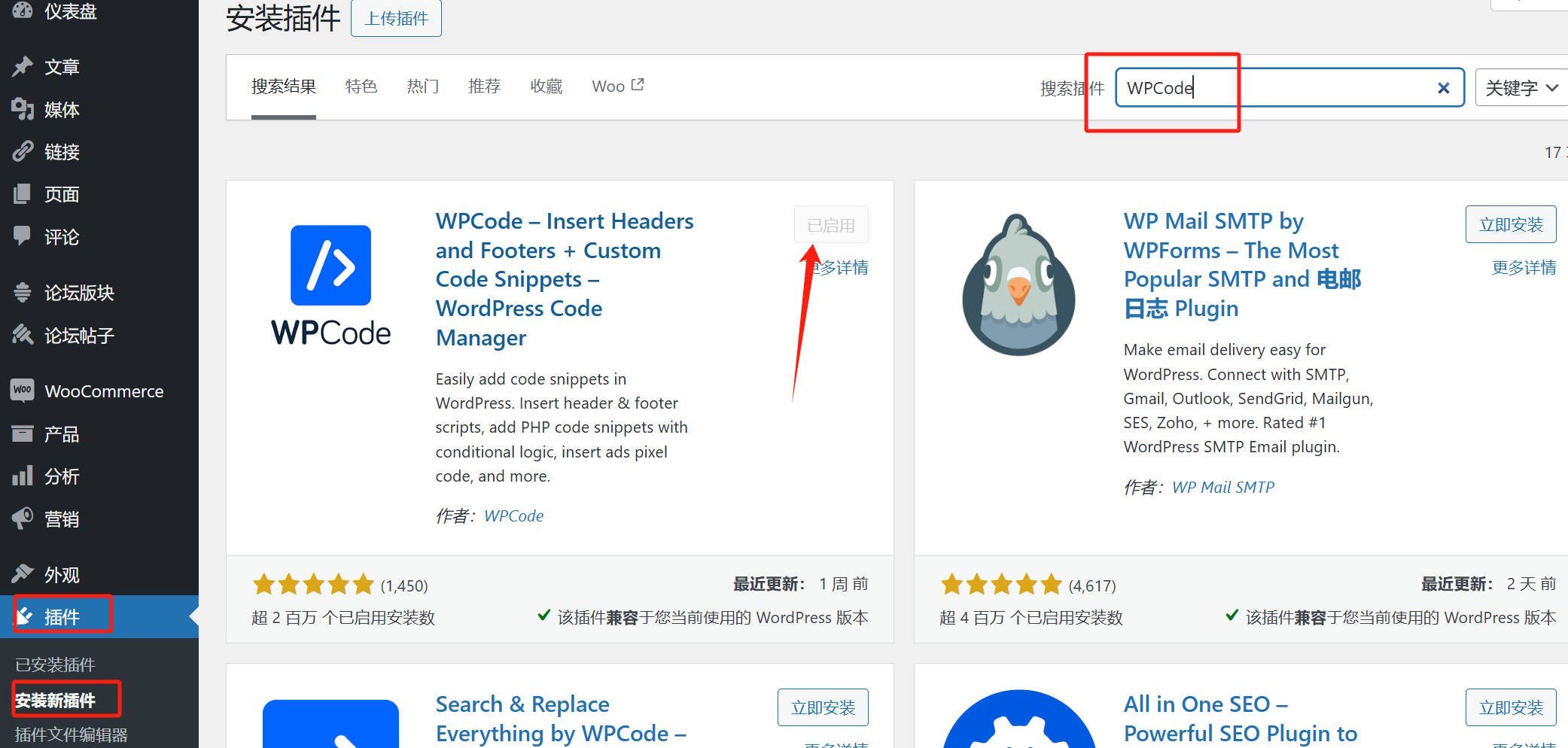Click the pages icon beside 页面
This screenshot has width=1568, height=748.
pos(23,194)
